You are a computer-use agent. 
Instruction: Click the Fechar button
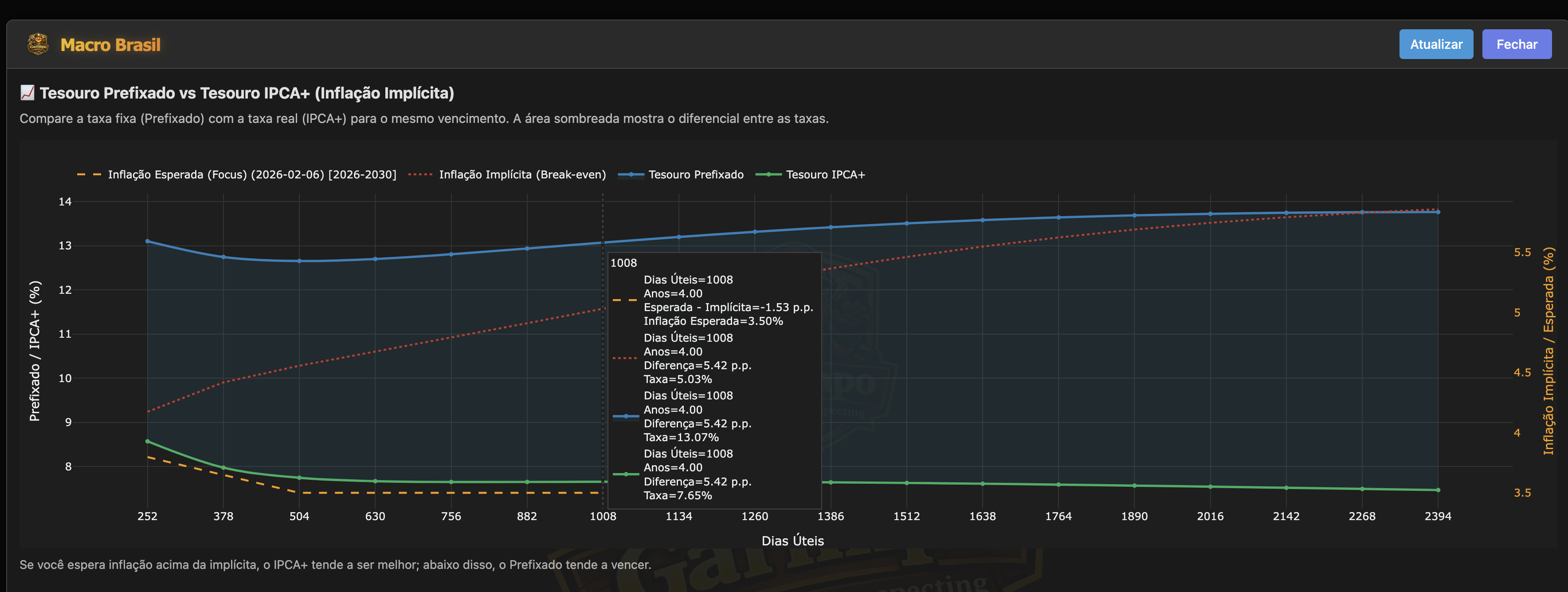point(1516,44)
